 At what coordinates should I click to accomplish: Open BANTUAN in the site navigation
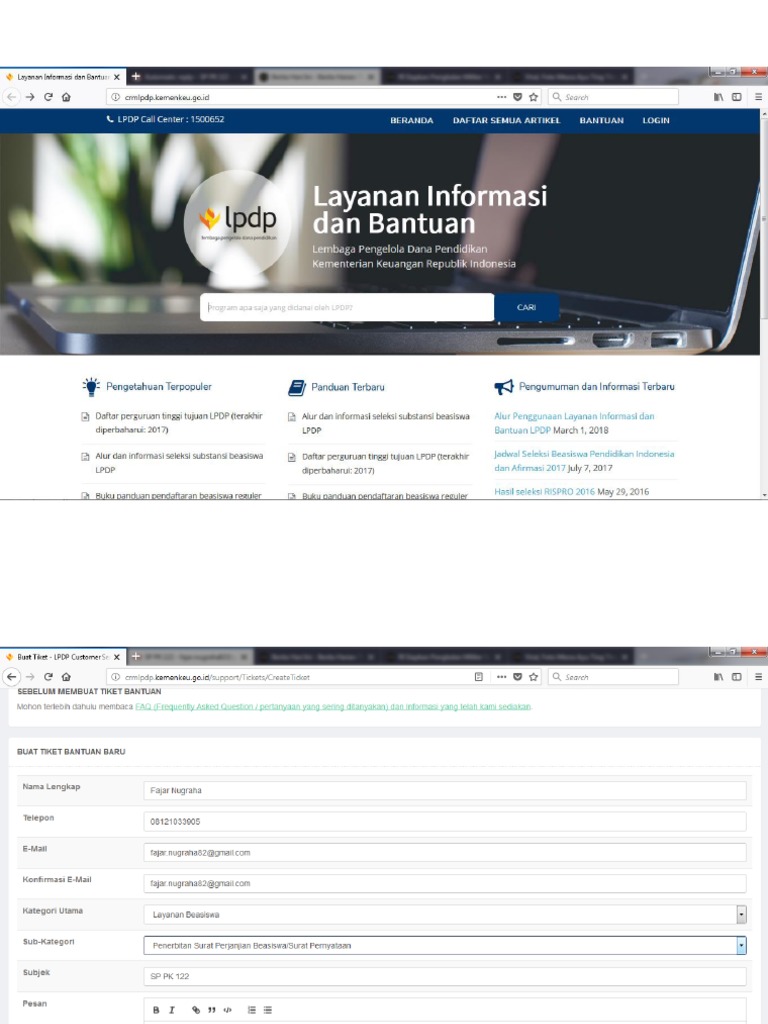(601, 120)
